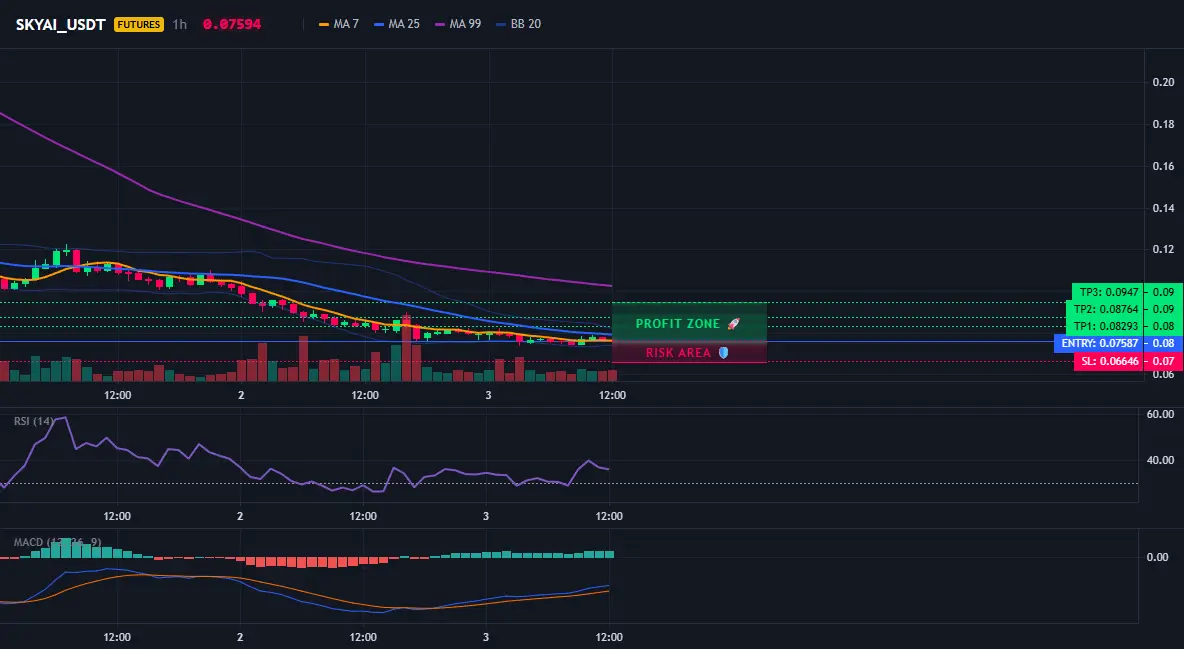Select the RISK AREA label
Image resolution: width=1184 pixels, height=649 pixels.
pos(678,353)
